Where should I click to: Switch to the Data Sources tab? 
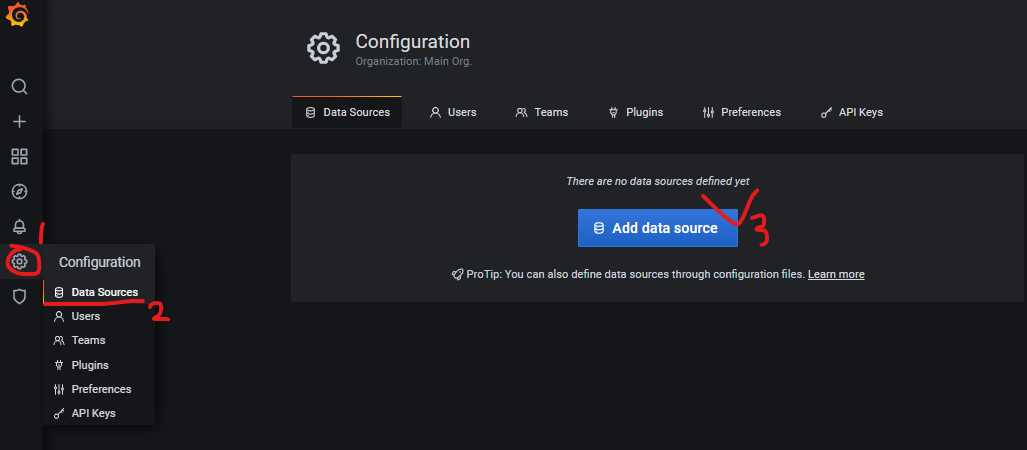347,113
